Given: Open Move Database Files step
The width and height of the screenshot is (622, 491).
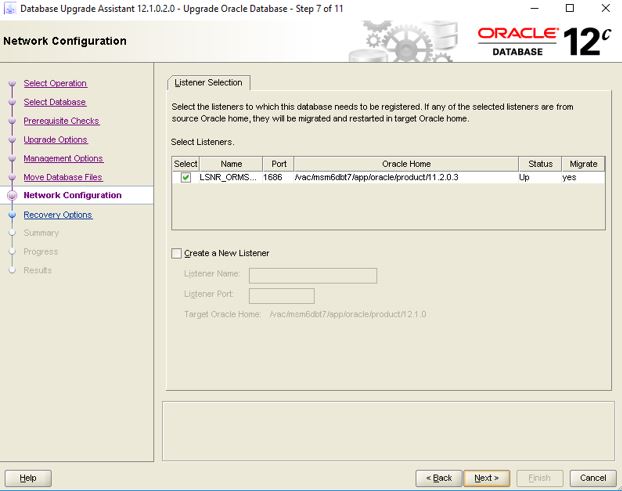Looking at the screenshot, I should pyautogui.click(x=63, y=177).
